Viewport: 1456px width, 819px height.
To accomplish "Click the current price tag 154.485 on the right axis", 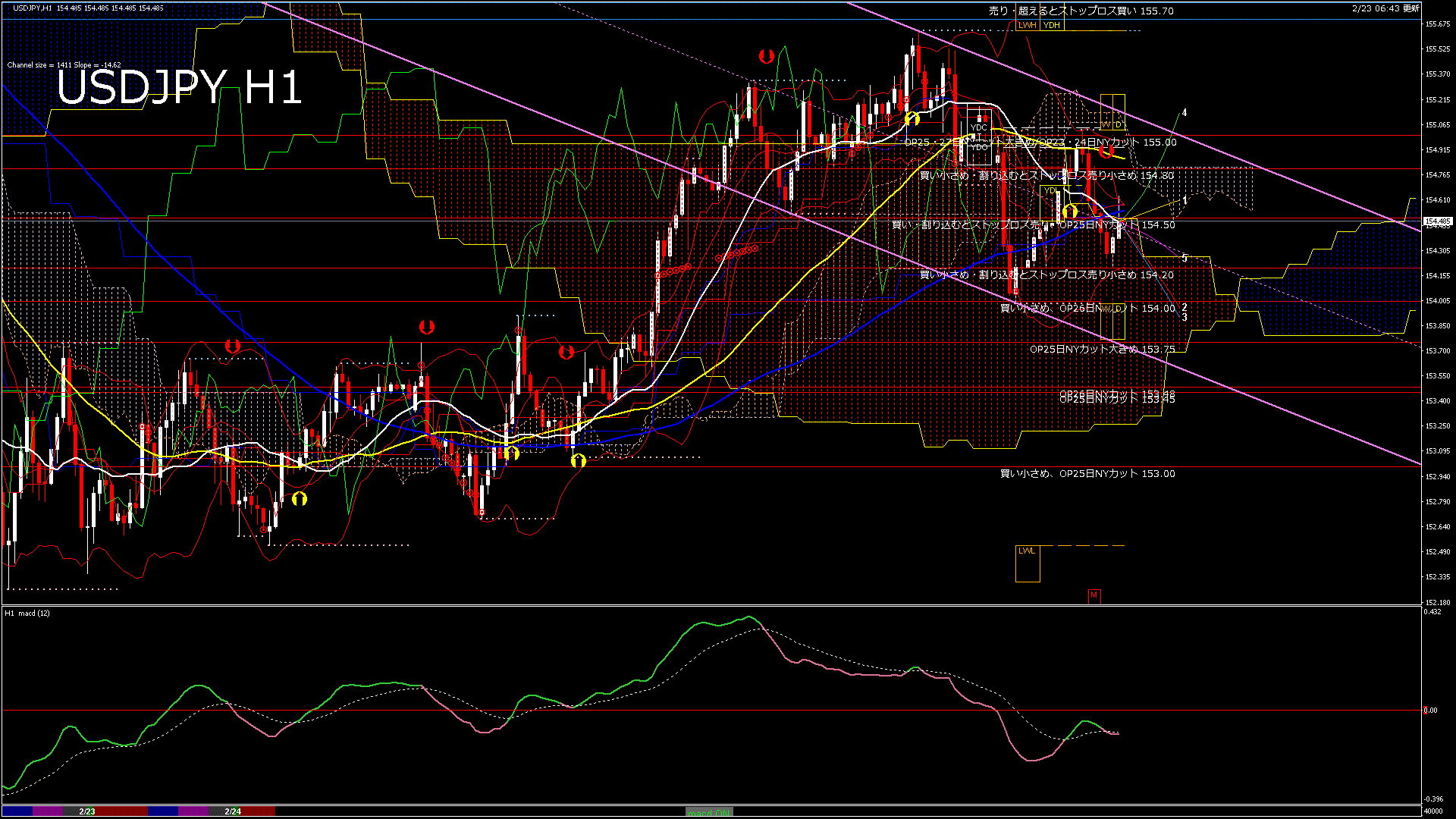I will coord(1438,221).
